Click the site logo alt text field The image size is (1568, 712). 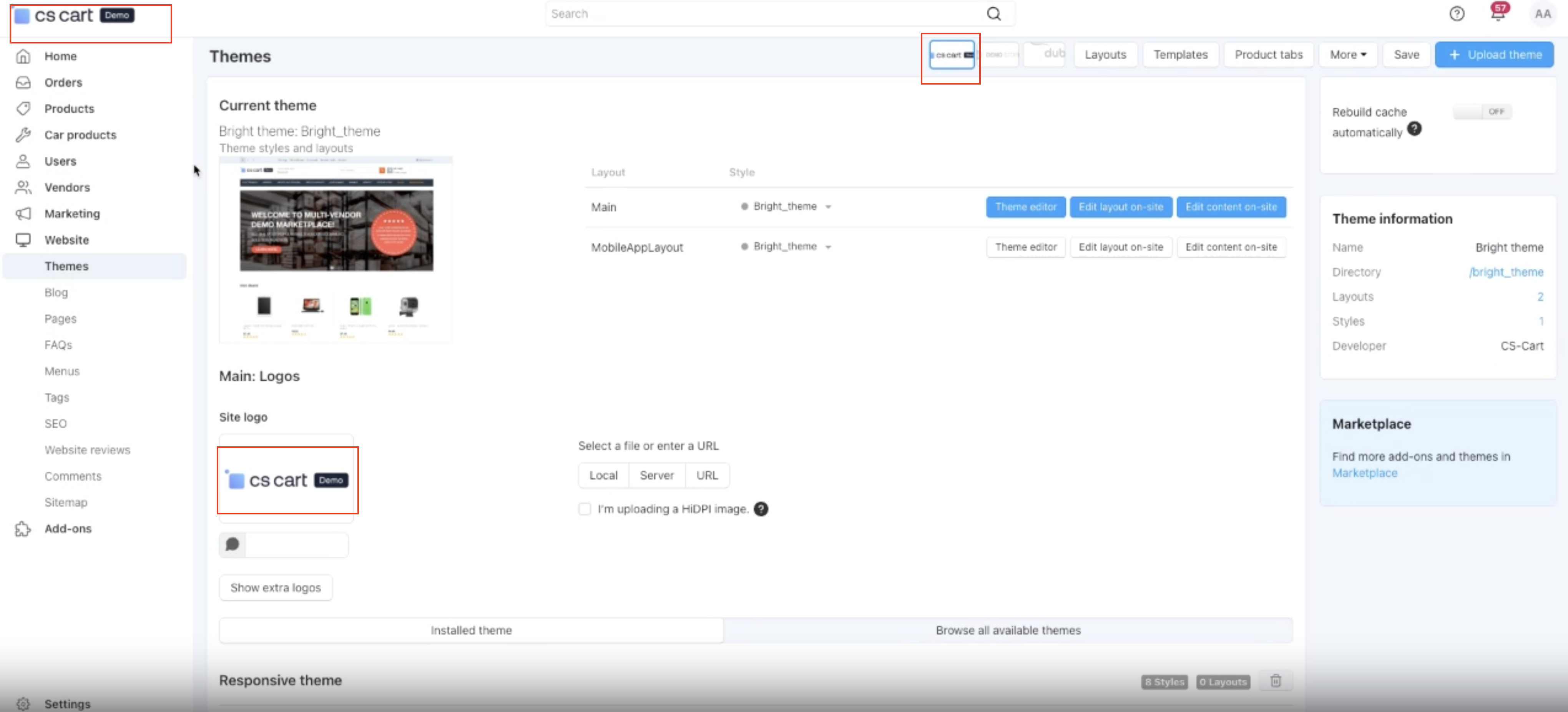tap(296, 544)
